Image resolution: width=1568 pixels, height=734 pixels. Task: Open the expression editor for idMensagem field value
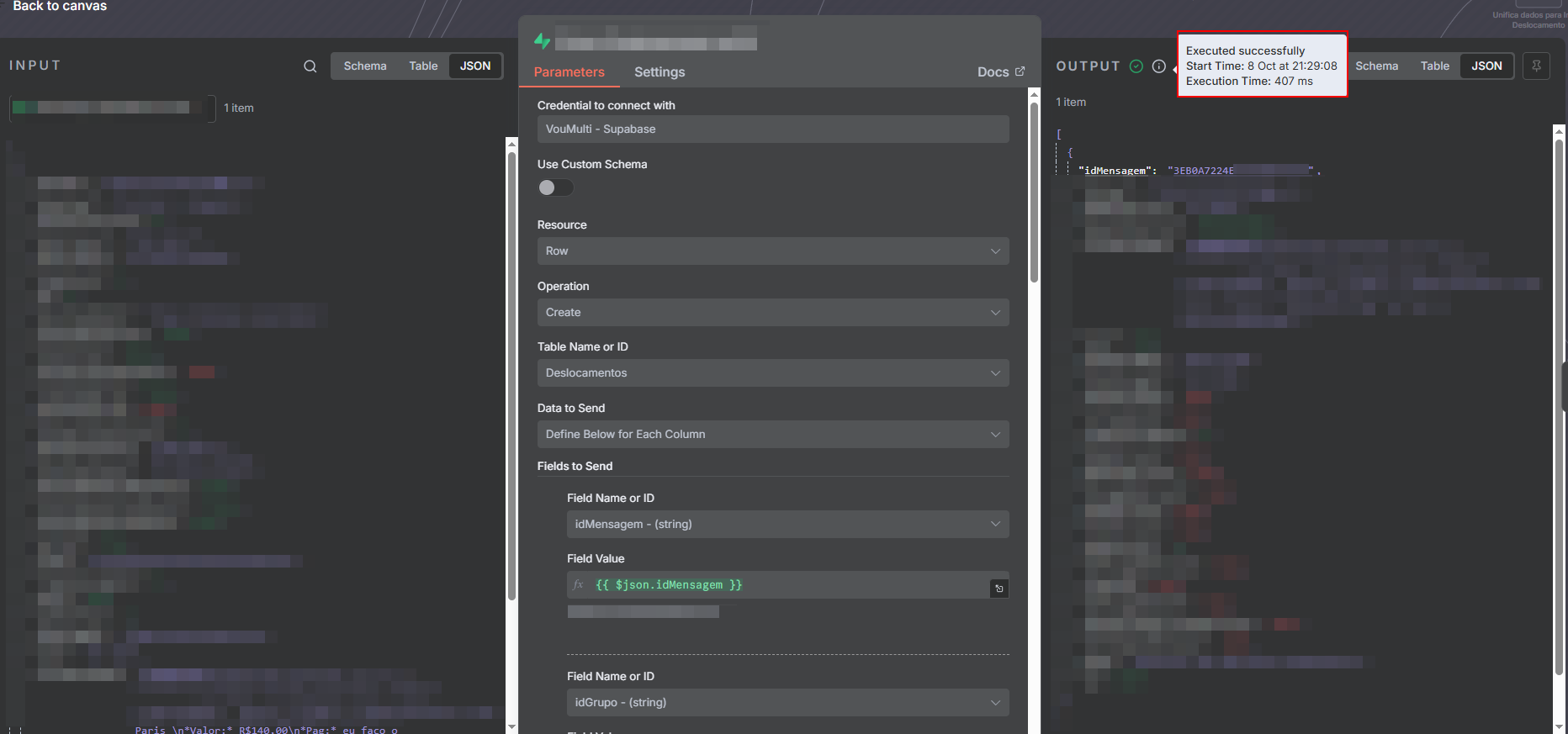[999, 589]
